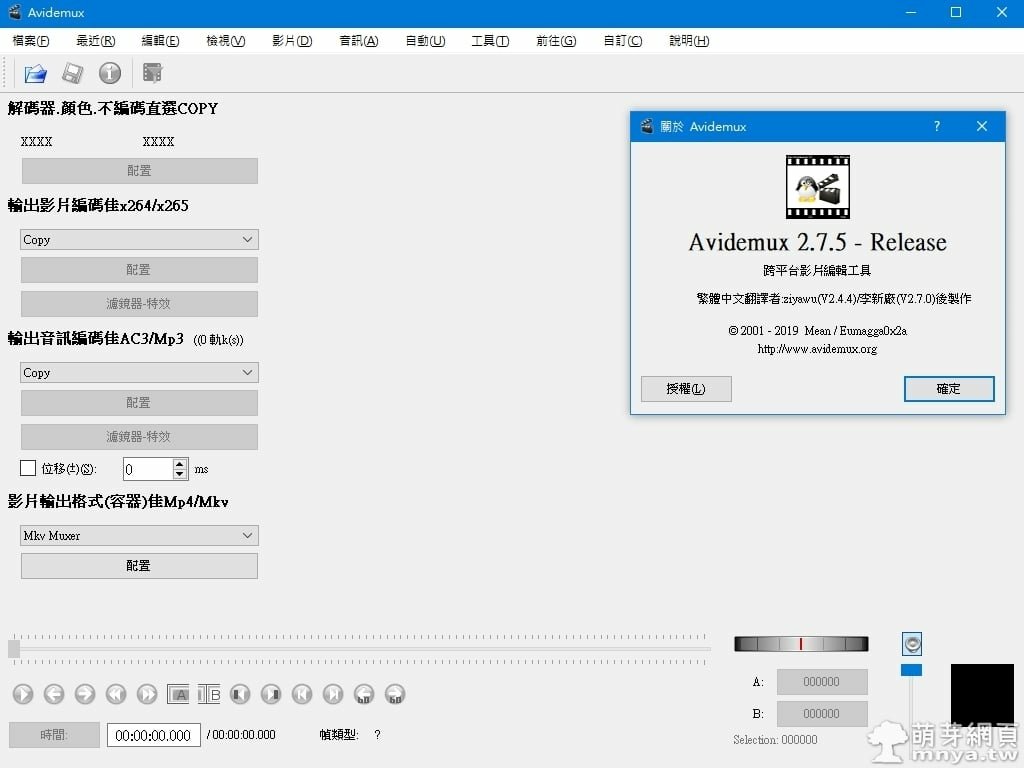Click 配置 under the decoder section

pos(140,171)
